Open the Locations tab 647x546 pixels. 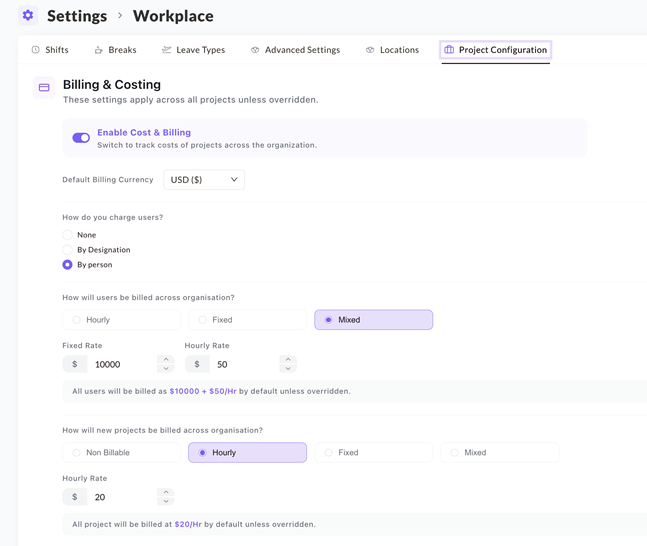(392, 50)
